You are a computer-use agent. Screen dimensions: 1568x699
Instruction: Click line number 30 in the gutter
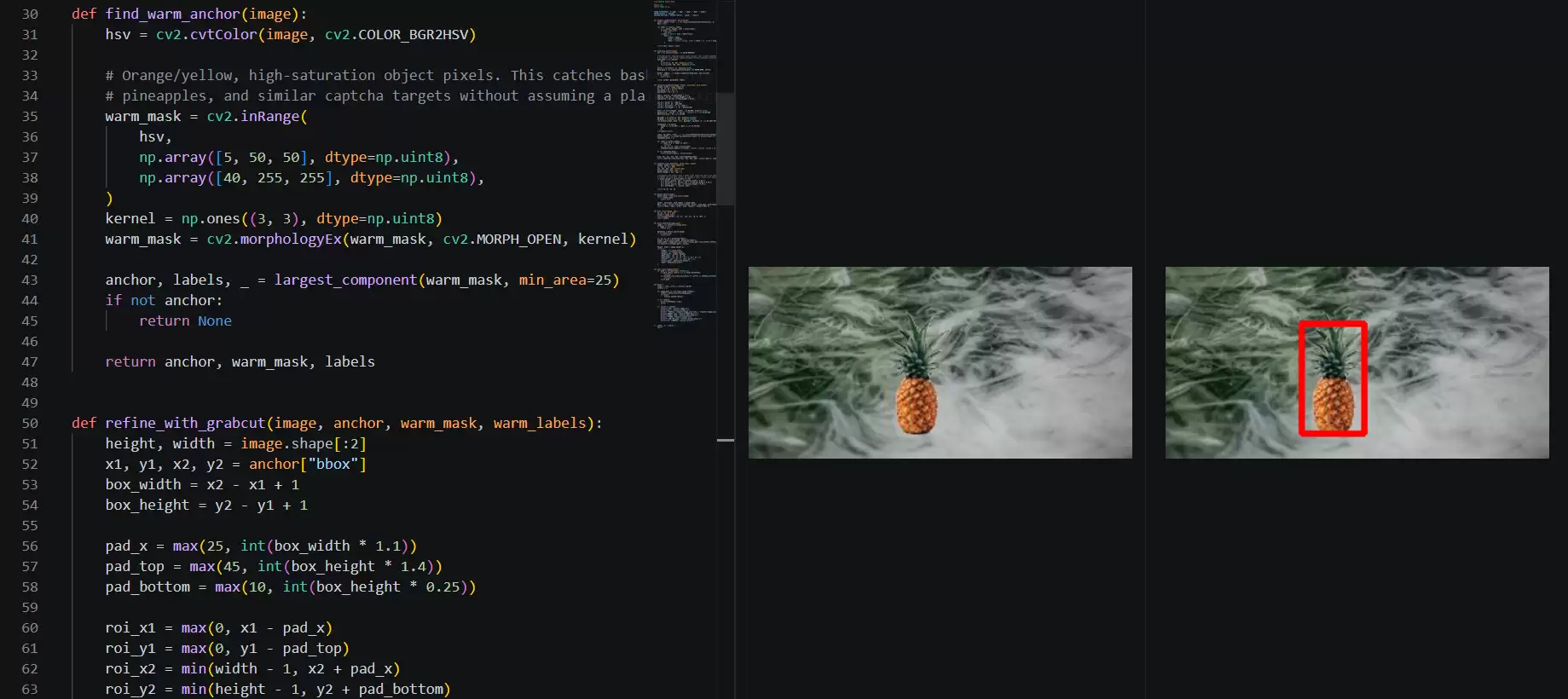pyautogui.click(x=30, y=14)
